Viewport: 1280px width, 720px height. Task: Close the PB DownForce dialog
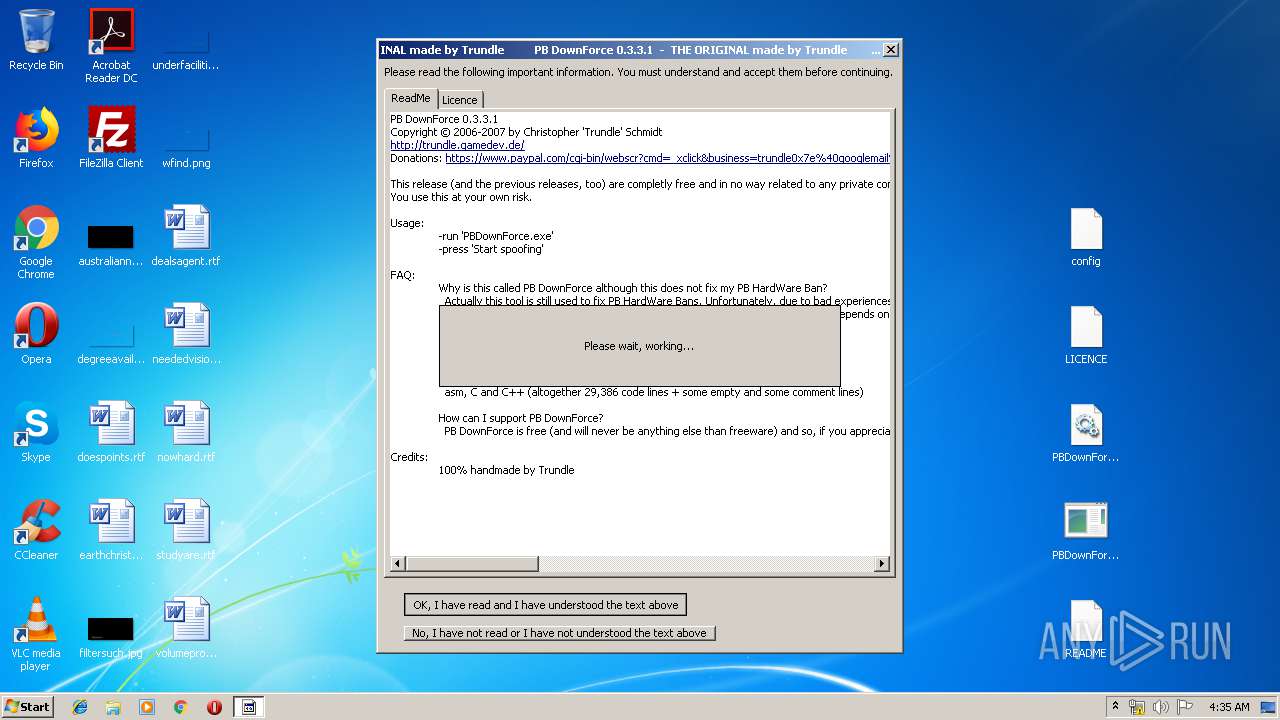891,50
